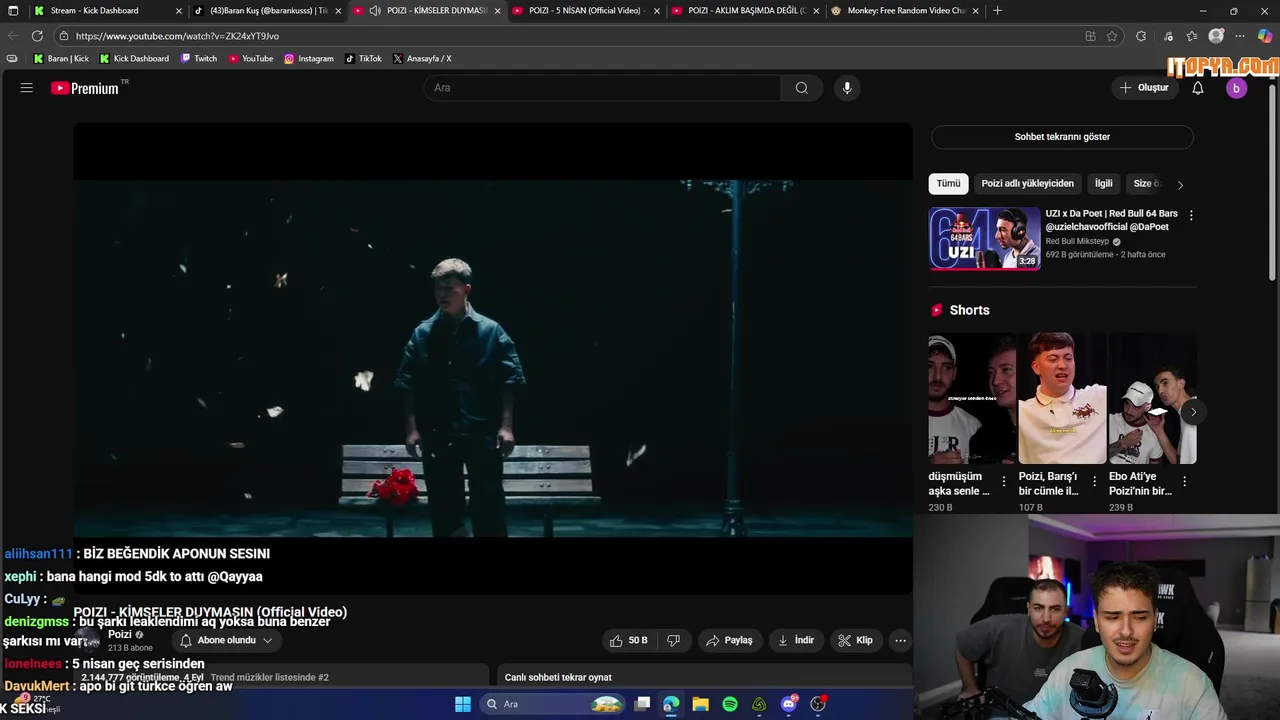The image size is (1280, 720).
Task: Click the Oluştur create button
Action: click(1144, 88)
